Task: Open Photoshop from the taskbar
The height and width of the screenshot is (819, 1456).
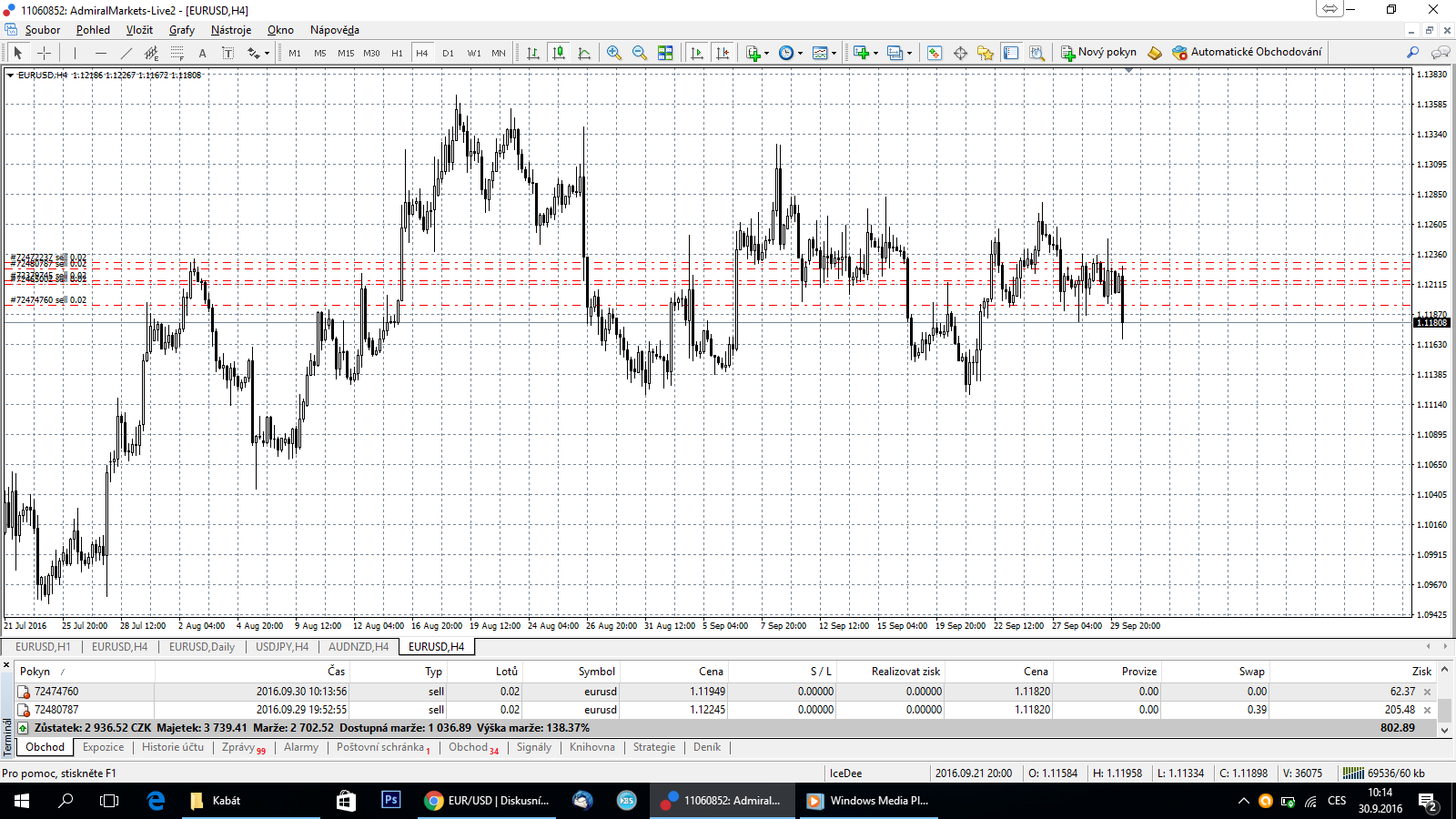Action: (390, 801)
